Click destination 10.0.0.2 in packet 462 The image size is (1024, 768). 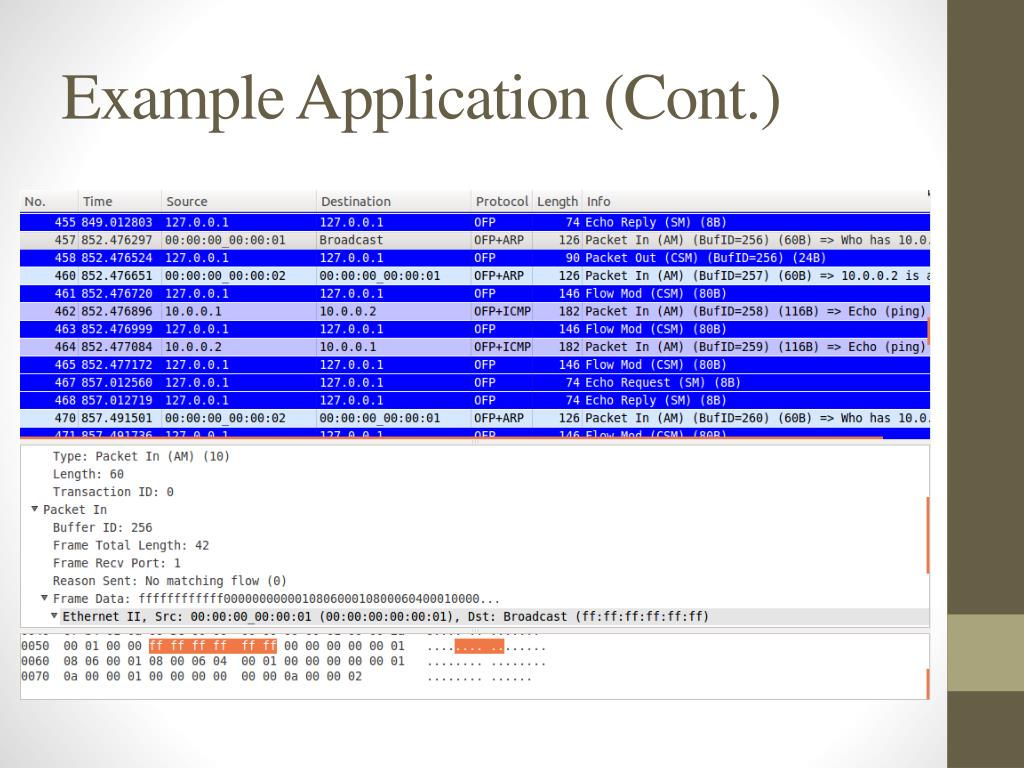click(x=347, y=311)
